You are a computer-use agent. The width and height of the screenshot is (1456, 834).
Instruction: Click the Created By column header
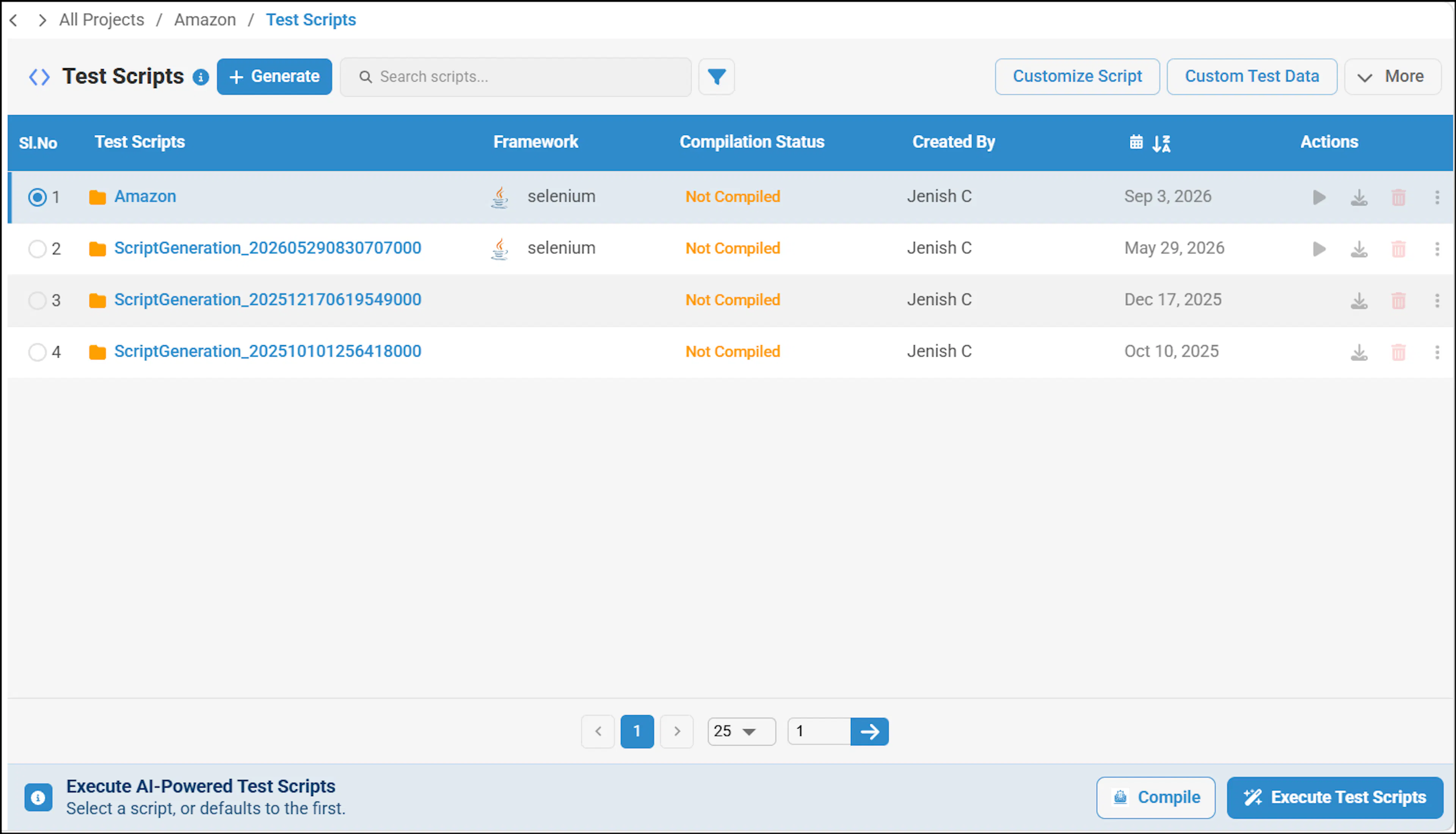[x=953, y=142]
